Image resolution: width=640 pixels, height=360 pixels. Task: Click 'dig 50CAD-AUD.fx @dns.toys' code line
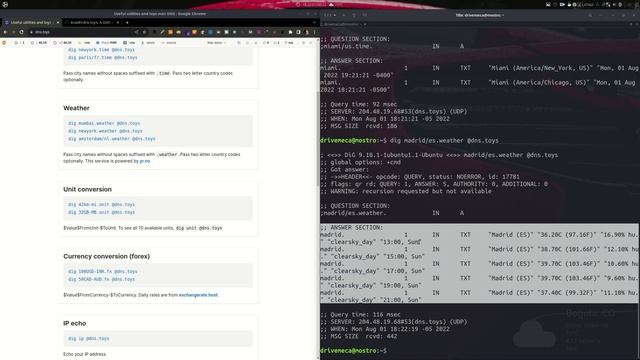click(101, 279)
